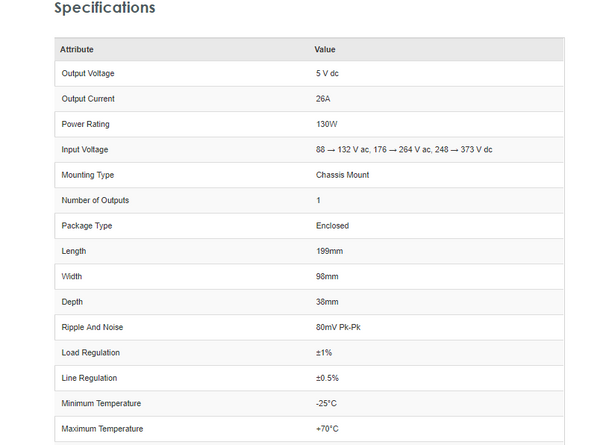Select the Output Voltage attribute label
600x445 pixels.
coord(89,74)
